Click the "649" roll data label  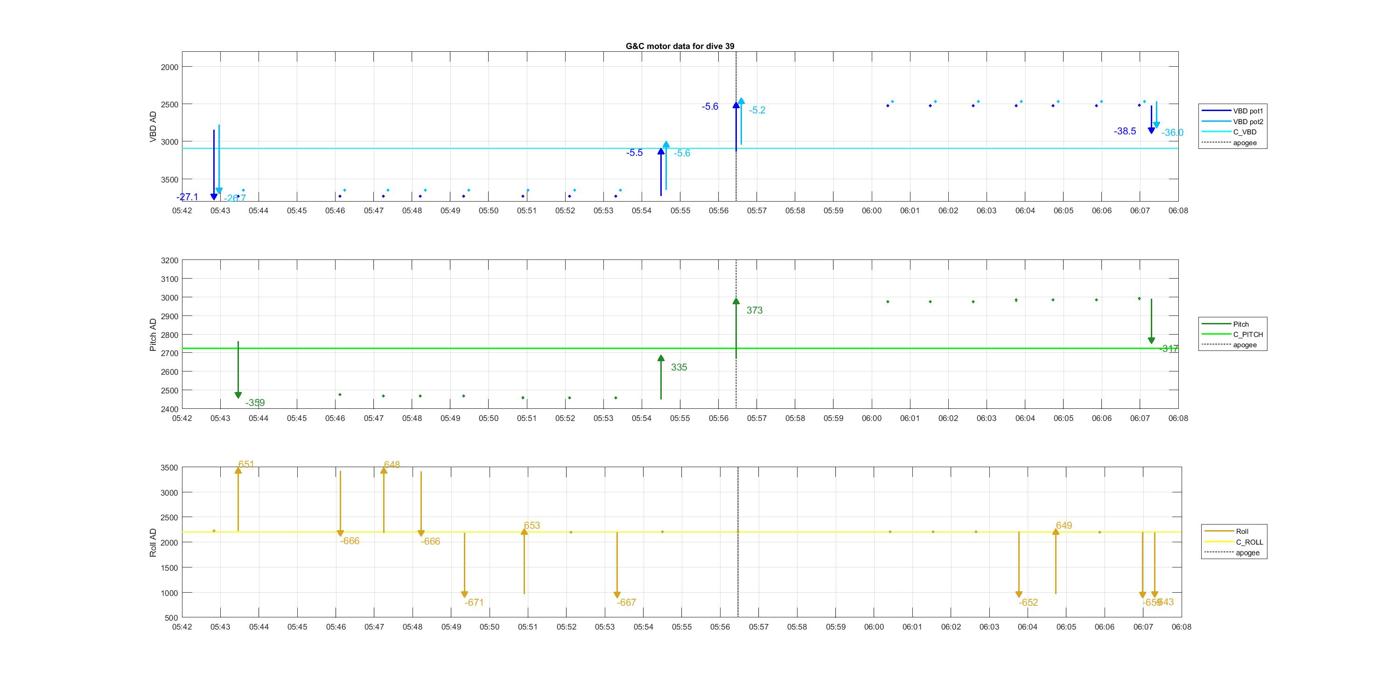click(1064, 525)
